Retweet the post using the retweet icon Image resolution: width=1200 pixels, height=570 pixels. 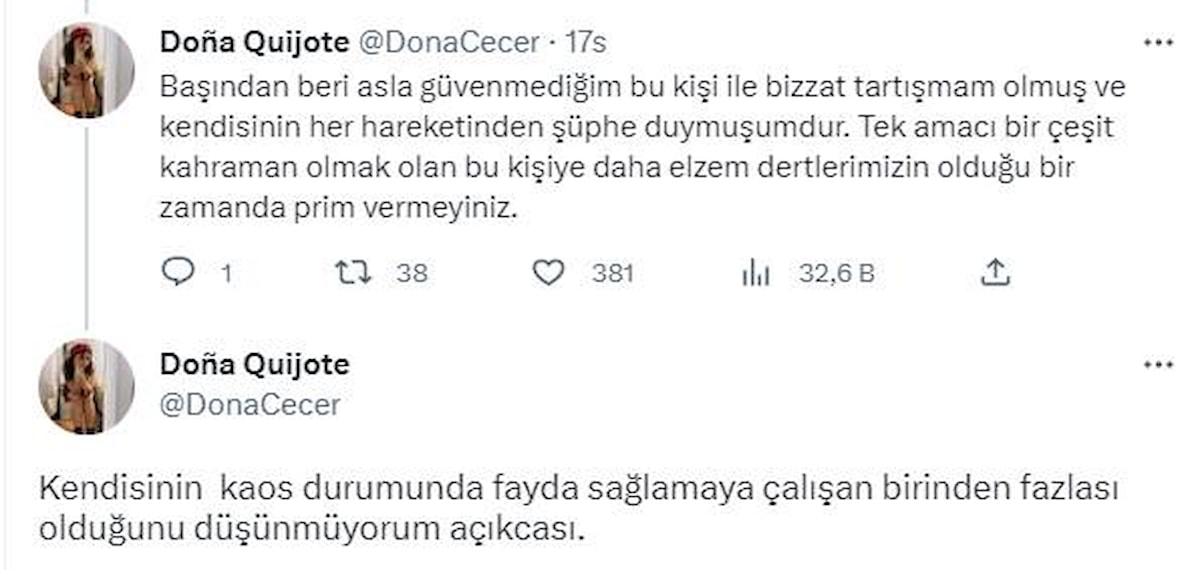(355, 272)
